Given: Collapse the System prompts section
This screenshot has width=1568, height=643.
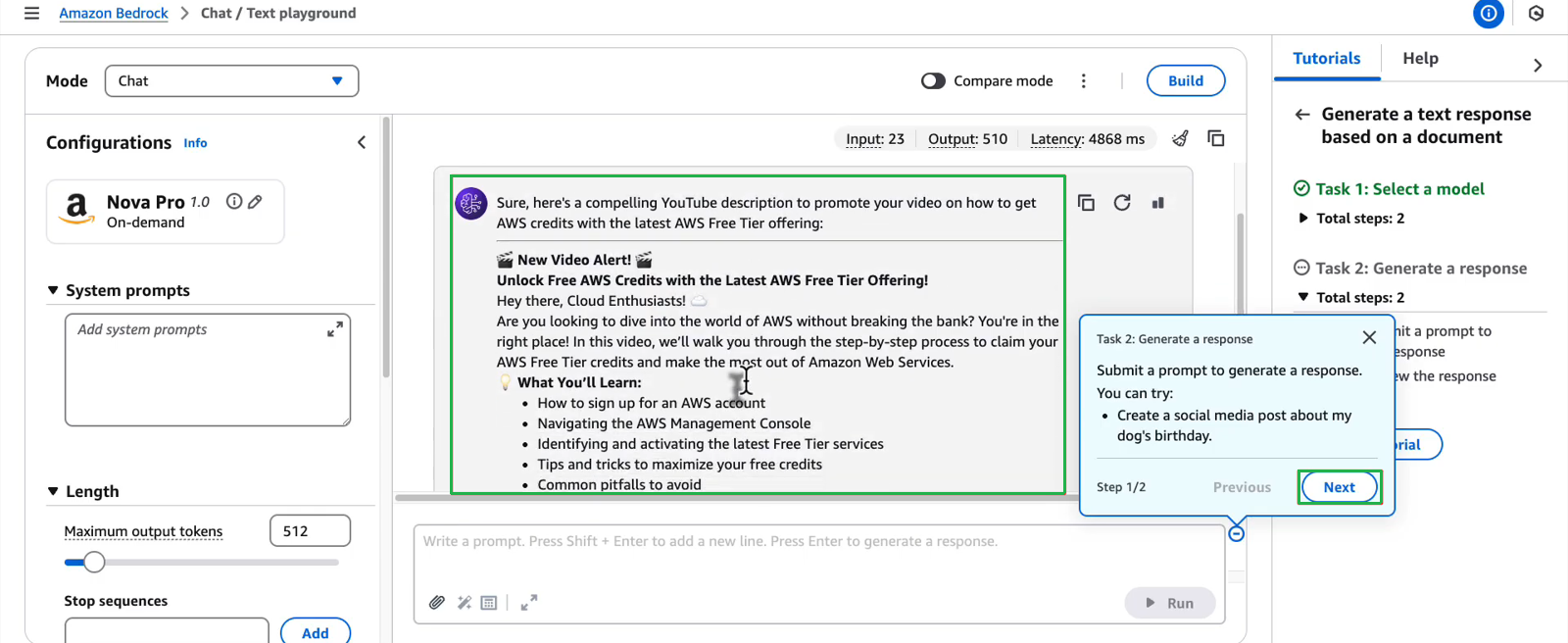Looking at the screenshot, I should (x=53, y=290).
